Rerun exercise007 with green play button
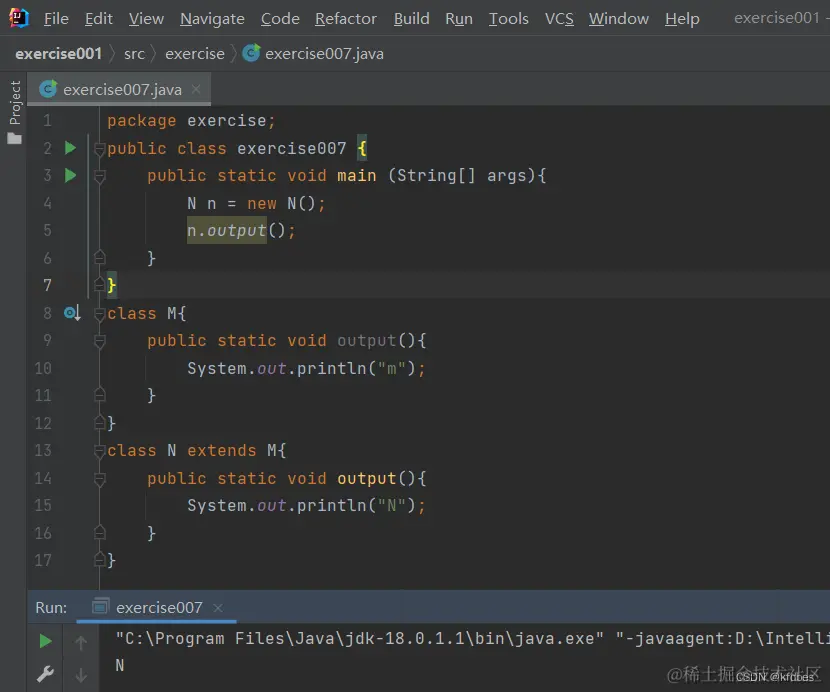 [46, 642]
